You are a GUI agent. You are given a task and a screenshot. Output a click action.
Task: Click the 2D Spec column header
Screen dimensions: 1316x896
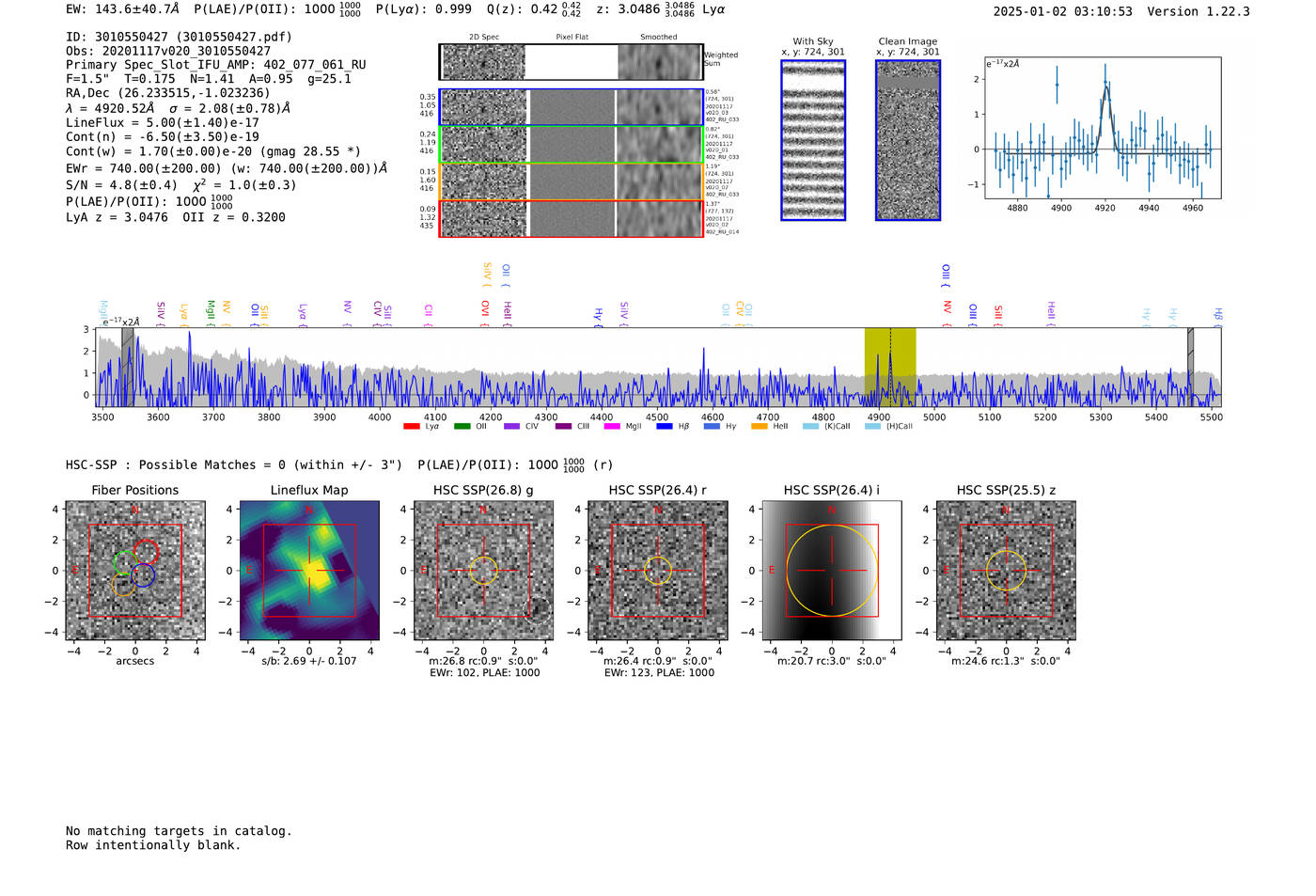click(x=484, y=38)
